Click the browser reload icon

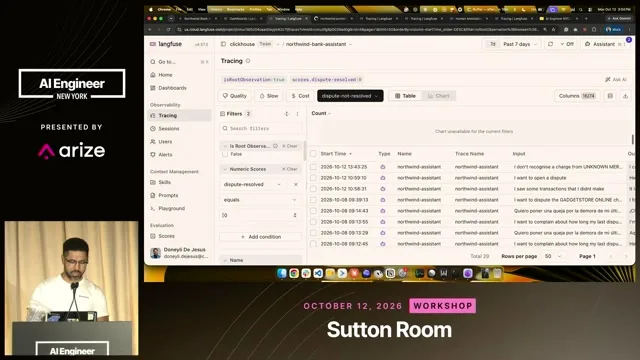click(168, 29)
